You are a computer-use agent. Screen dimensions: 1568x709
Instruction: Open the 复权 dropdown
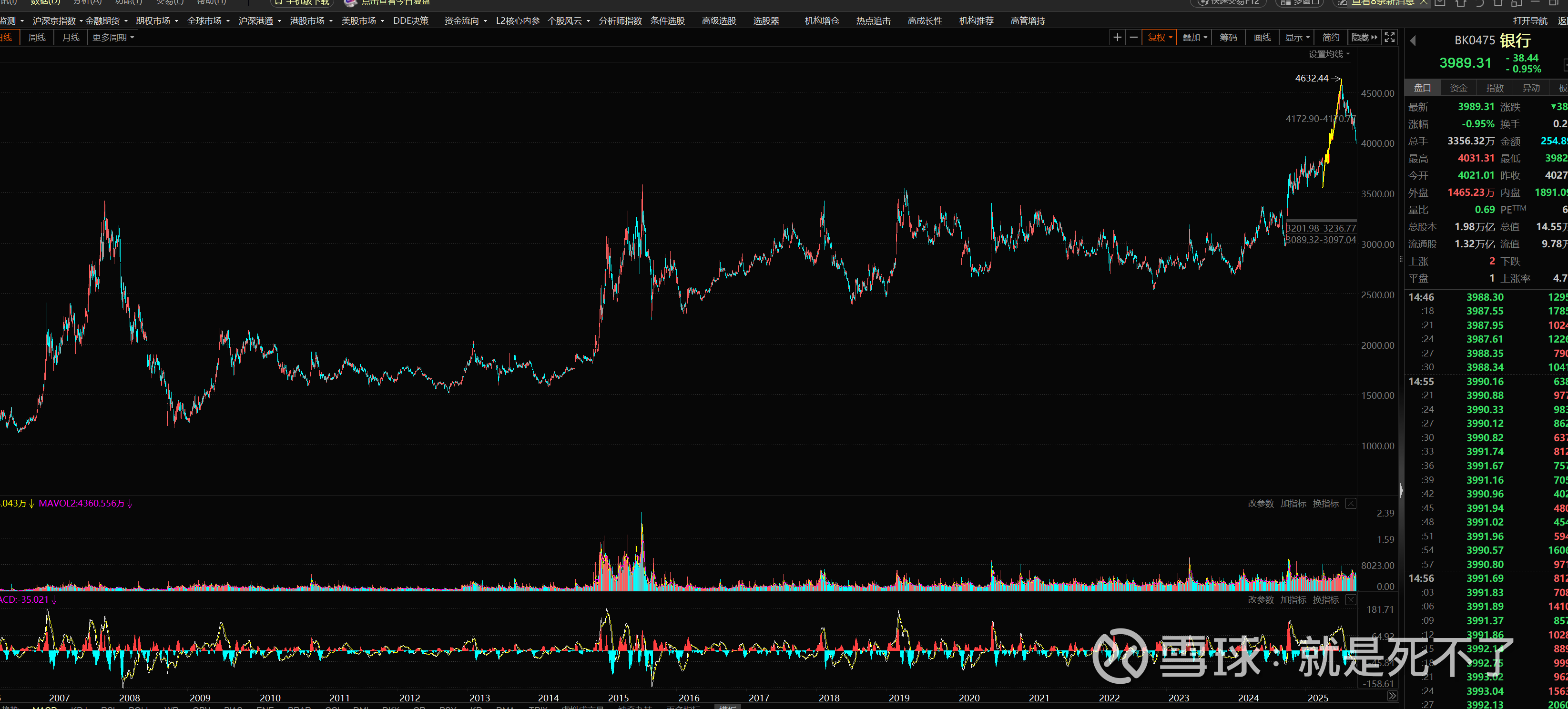point(1159,37)
